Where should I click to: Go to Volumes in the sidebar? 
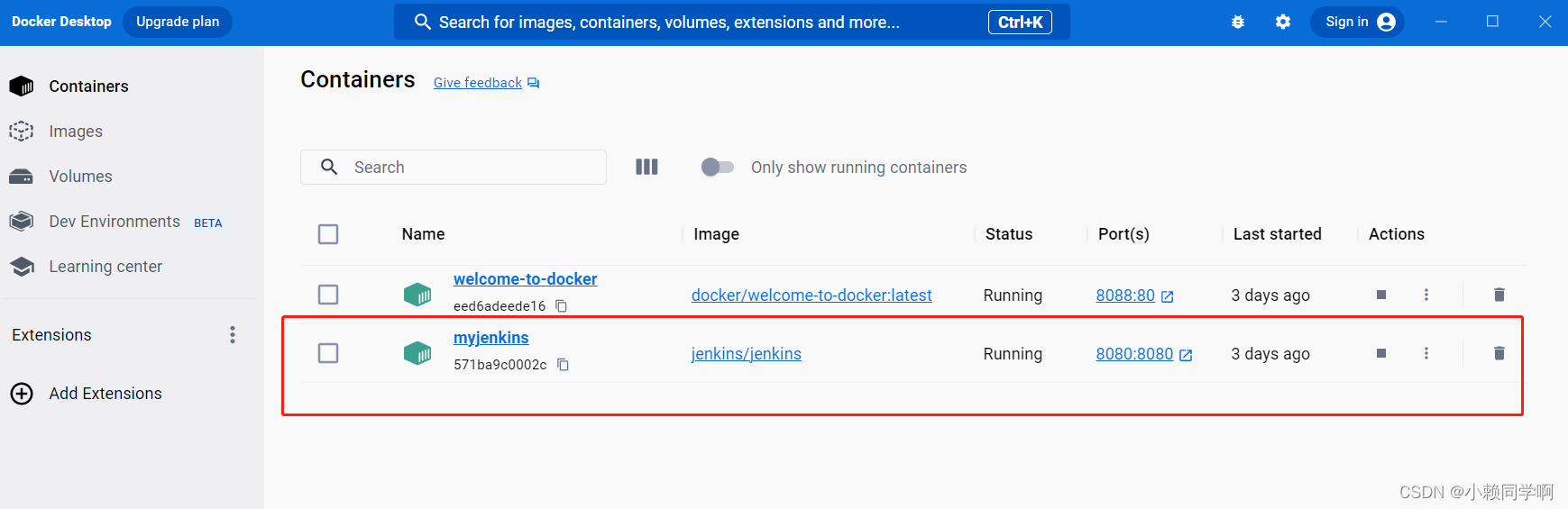(80, 177)
